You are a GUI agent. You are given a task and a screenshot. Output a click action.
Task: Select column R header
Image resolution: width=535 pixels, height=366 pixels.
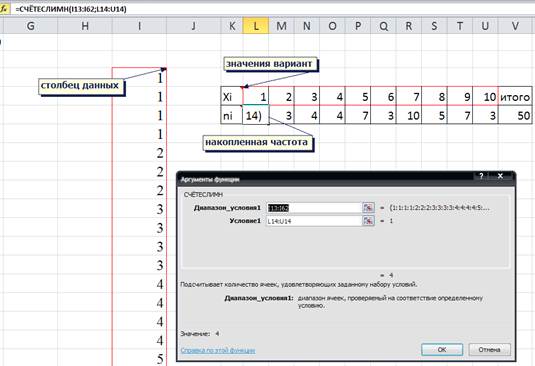[x=409, y=26]
